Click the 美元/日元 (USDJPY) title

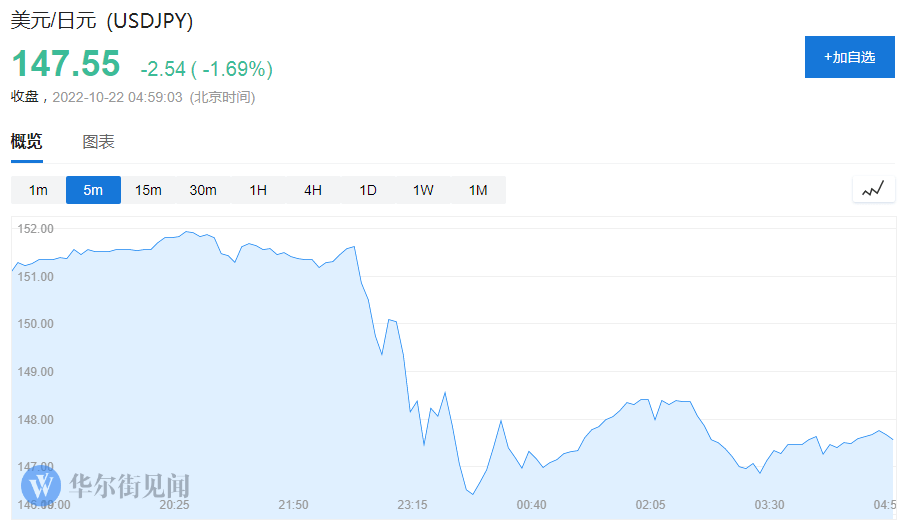pyautogui.click(x=102, y=21)
